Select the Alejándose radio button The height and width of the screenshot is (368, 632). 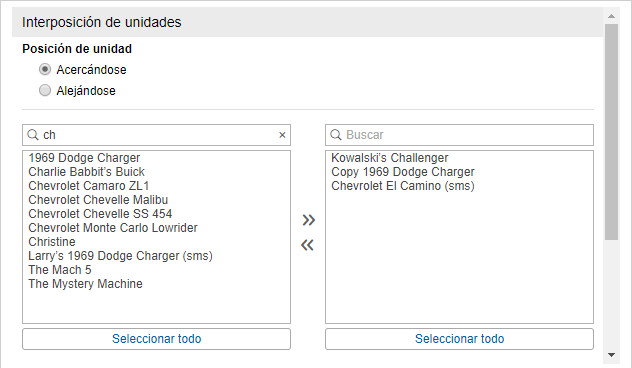point(45,90)
